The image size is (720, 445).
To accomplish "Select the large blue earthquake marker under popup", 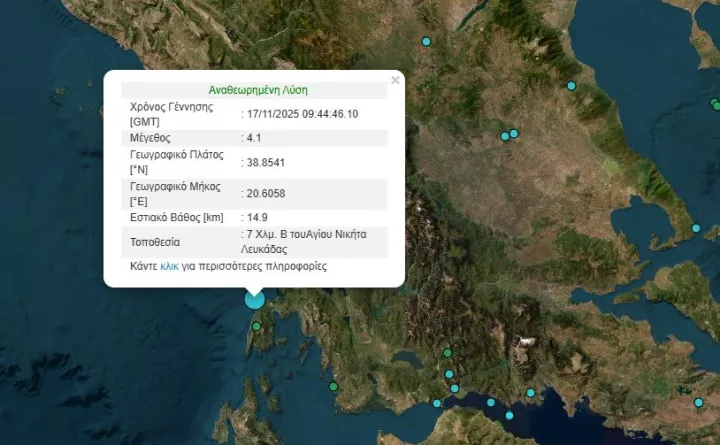I will point(255,298).
